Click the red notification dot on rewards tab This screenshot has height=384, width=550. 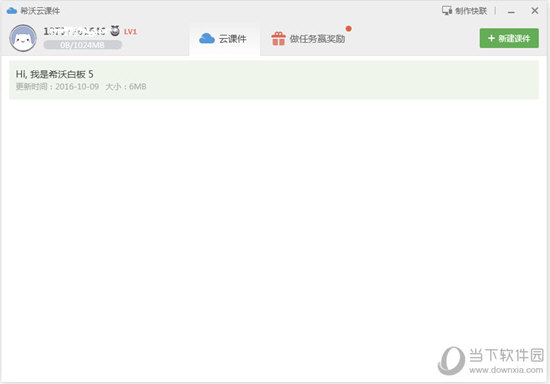[348, 28]
